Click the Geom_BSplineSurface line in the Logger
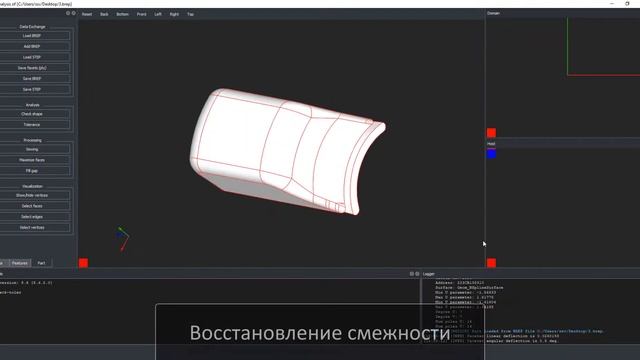 (469, 288)
